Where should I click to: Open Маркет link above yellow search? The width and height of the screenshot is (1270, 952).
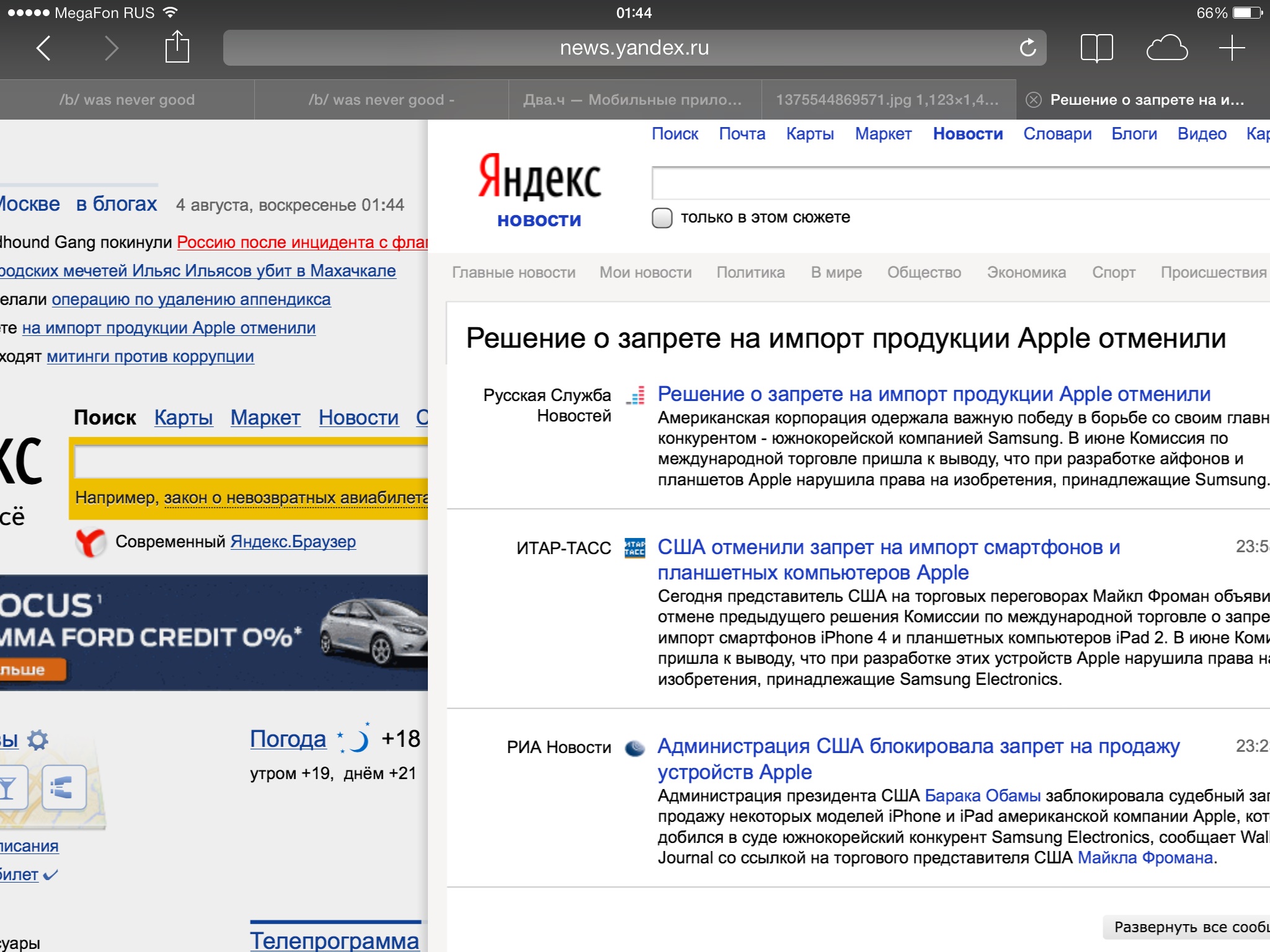click(x=265, y=418)
